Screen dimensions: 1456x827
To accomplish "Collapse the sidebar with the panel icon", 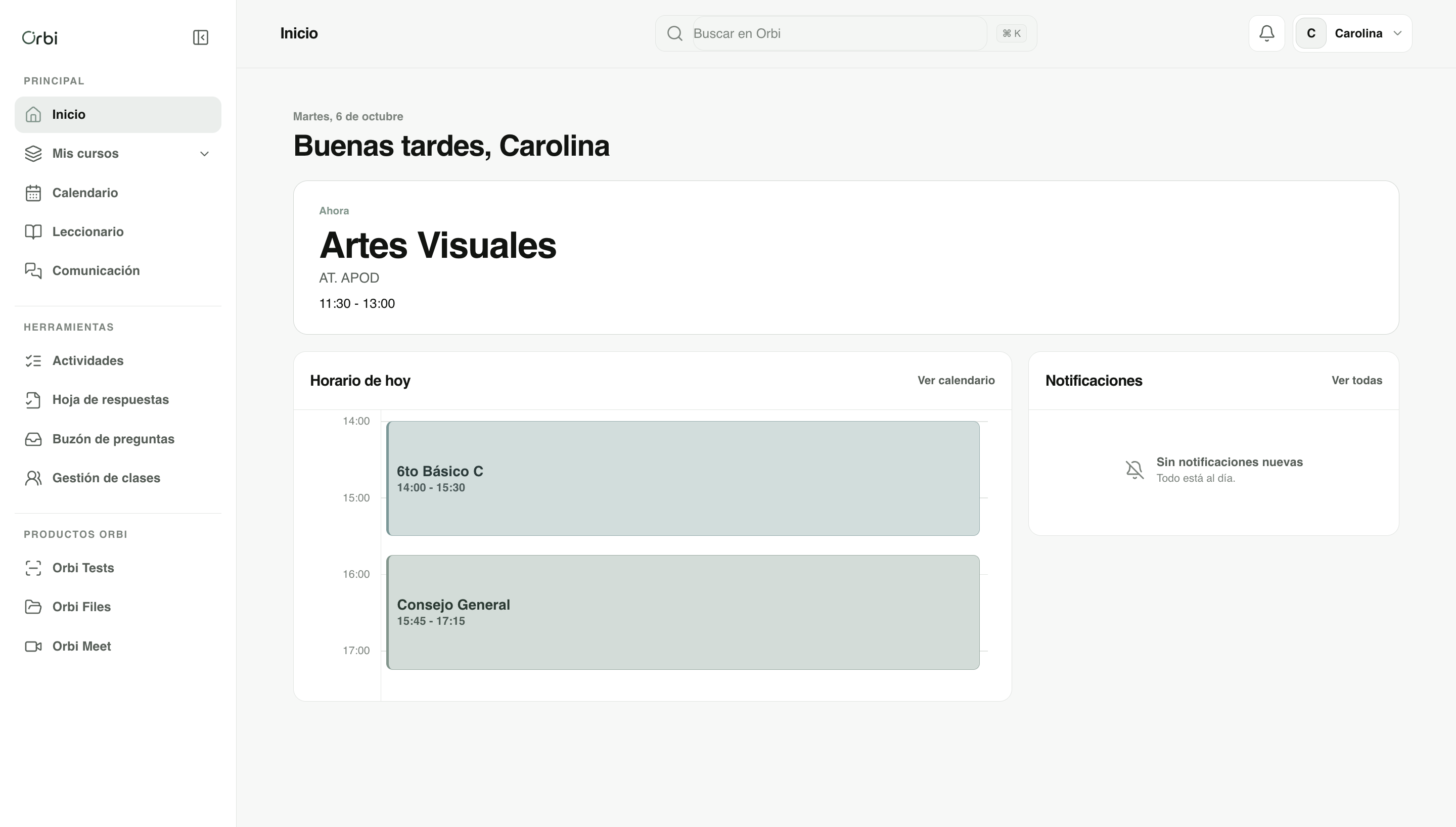I will tap(201, 37).
